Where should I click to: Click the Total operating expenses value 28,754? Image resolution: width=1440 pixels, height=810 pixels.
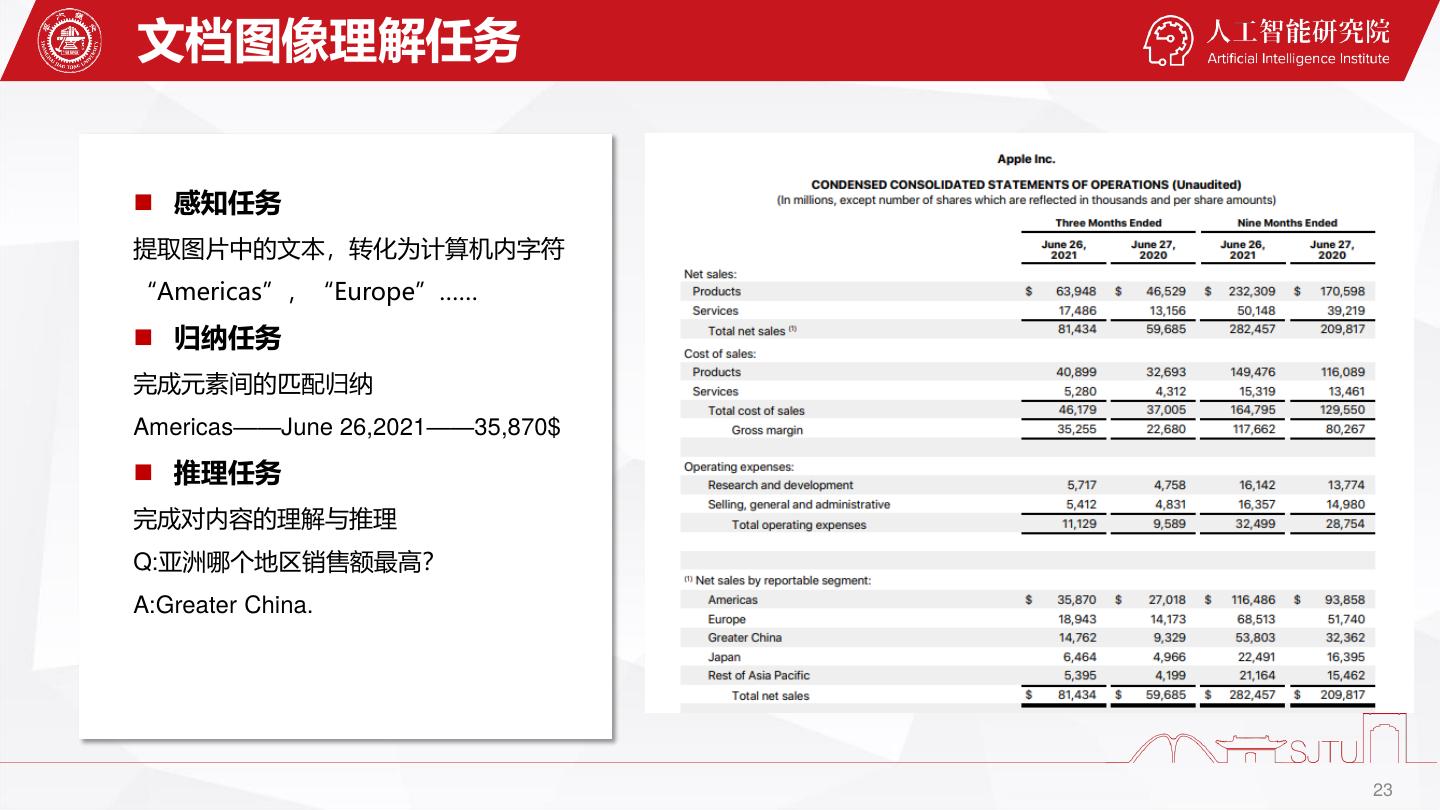click(1345, 524)
